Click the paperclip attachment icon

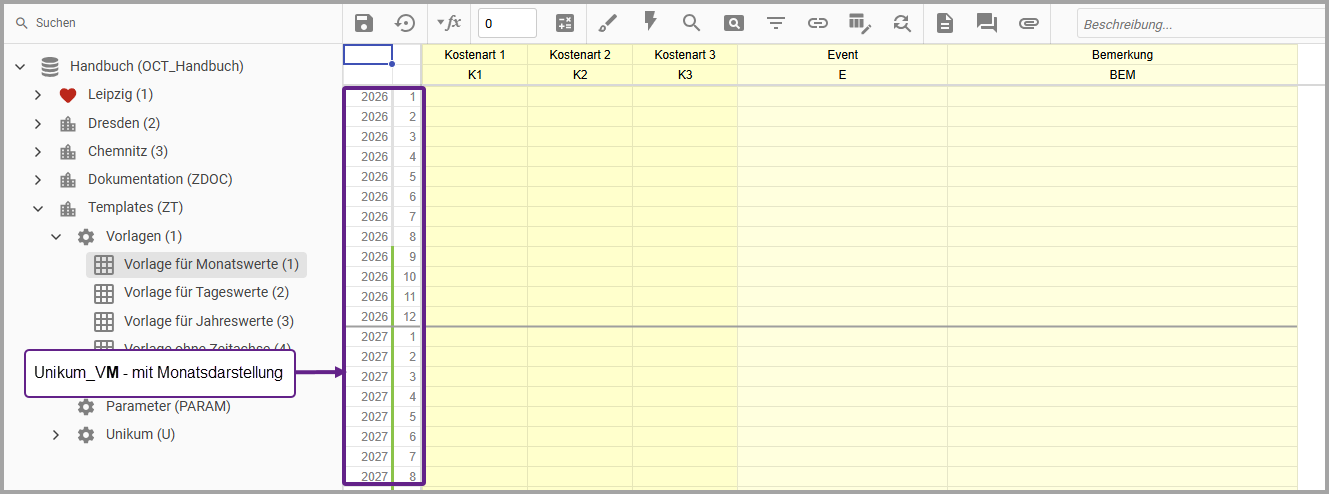click(1029, 23)
